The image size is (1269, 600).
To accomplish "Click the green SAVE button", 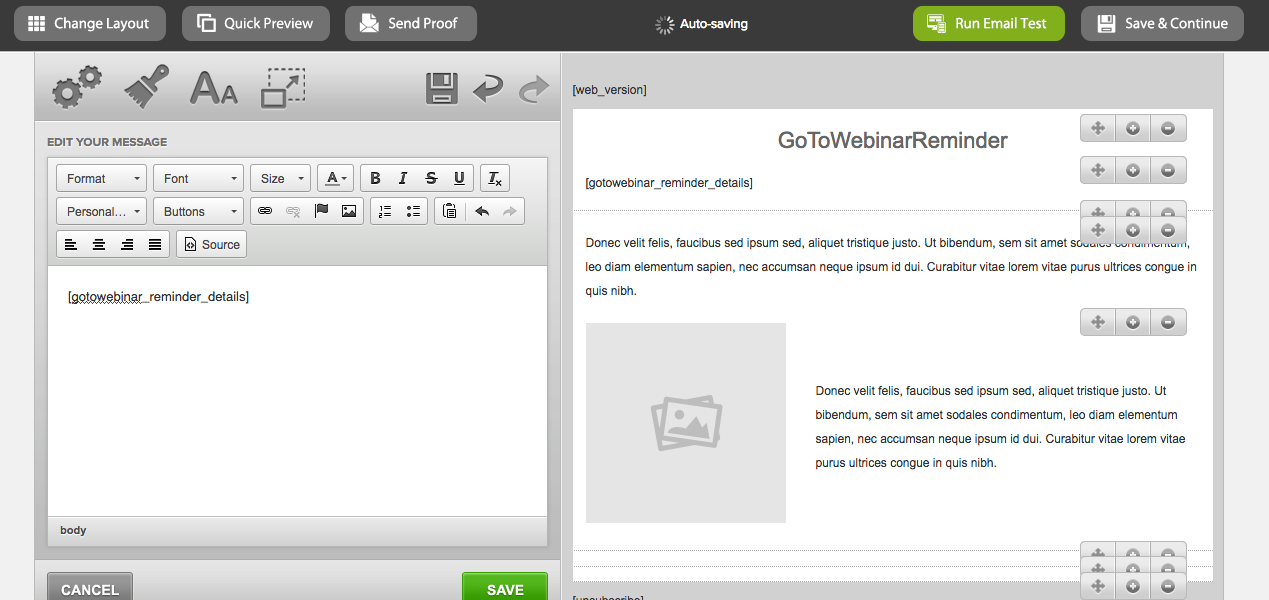I will point(505,588).
